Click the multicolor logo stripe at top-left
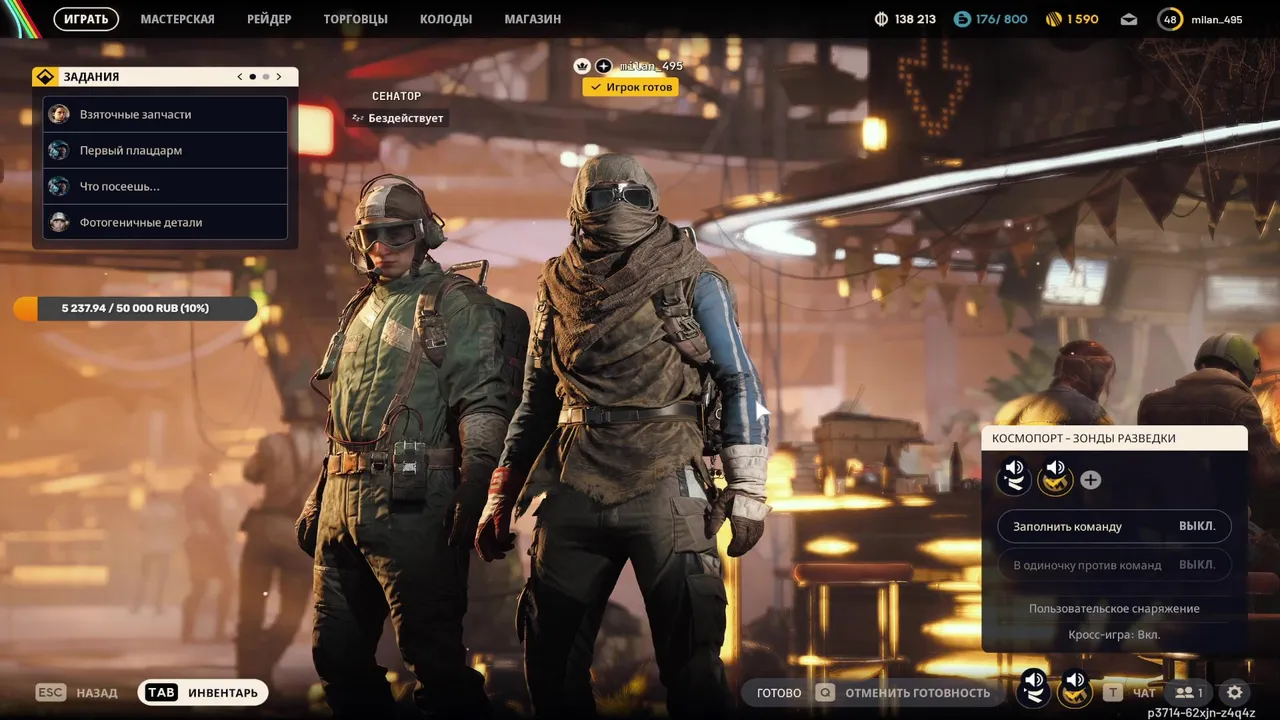Image resolution: width=1280 pixels, height=720 pixels. tap(20, 18)
